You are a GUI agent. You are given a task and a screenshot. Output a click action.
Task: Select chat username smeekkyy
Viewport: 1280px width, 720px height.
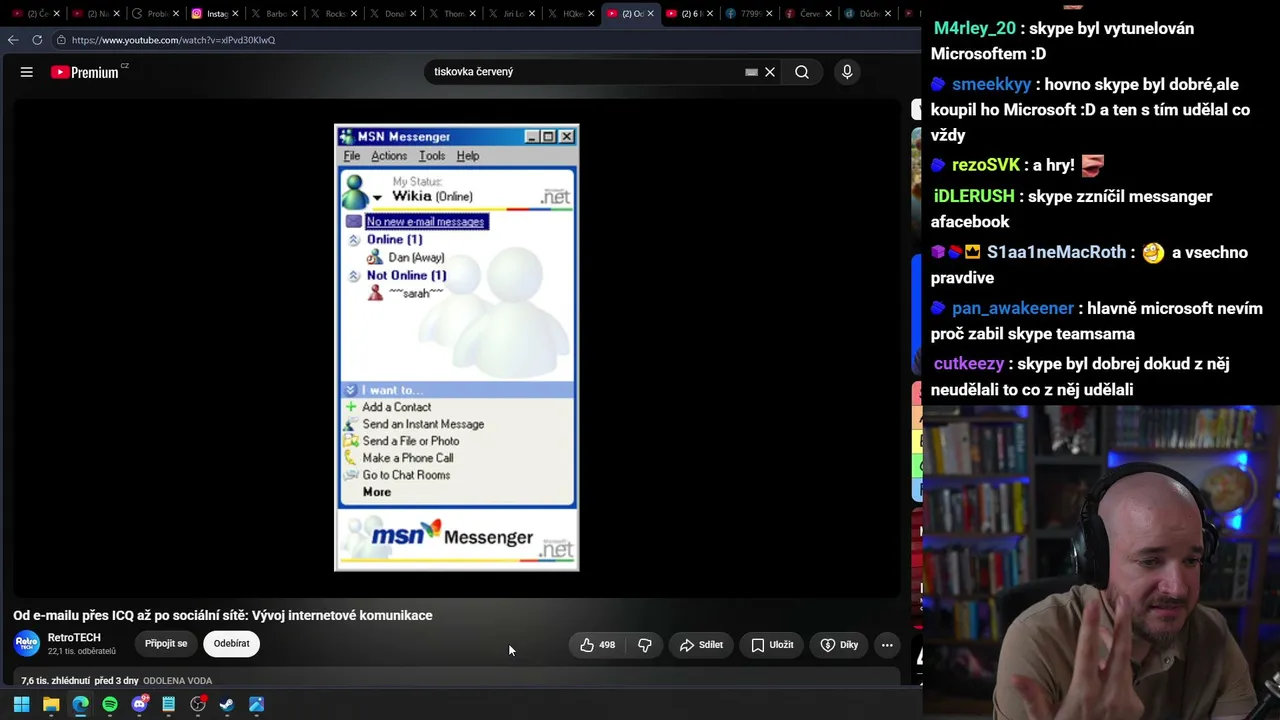coord(991,84)
